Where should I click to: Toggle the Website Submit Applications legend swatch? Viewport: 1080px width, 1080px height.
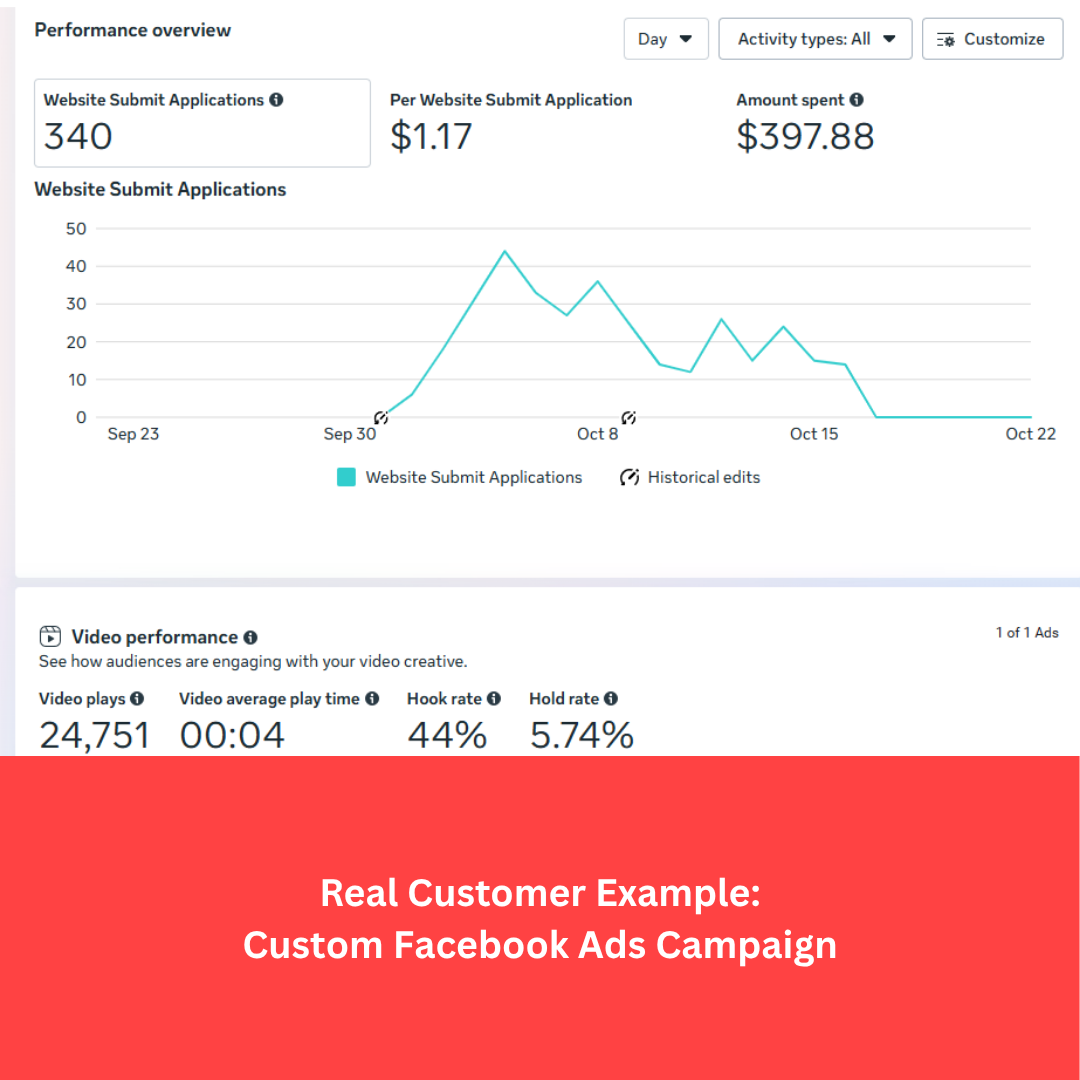click(346, 477)
